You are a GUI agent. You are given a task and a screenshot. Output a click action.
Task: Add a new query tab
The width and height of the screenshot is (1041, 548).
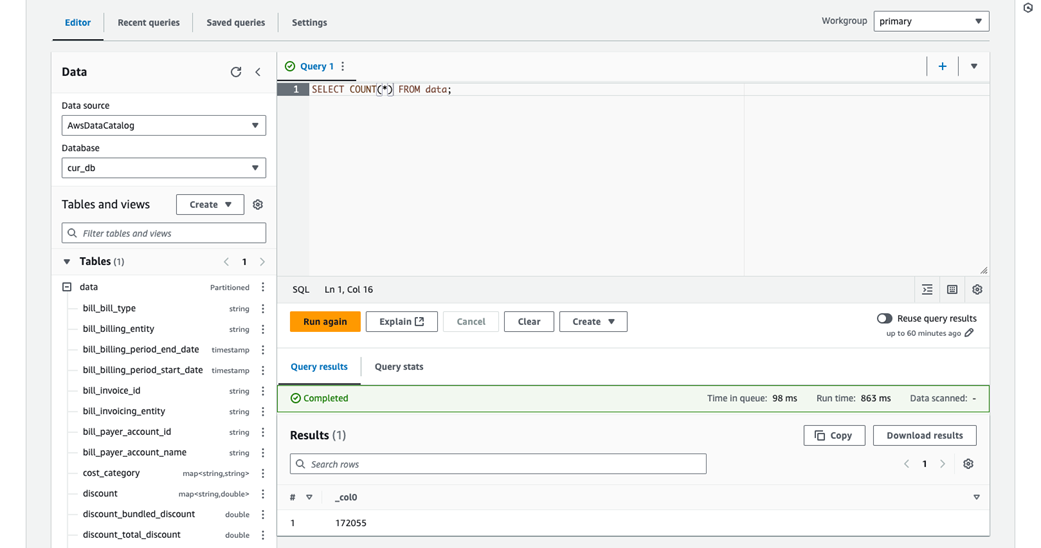pyautogui.click(x=942, y=66)
